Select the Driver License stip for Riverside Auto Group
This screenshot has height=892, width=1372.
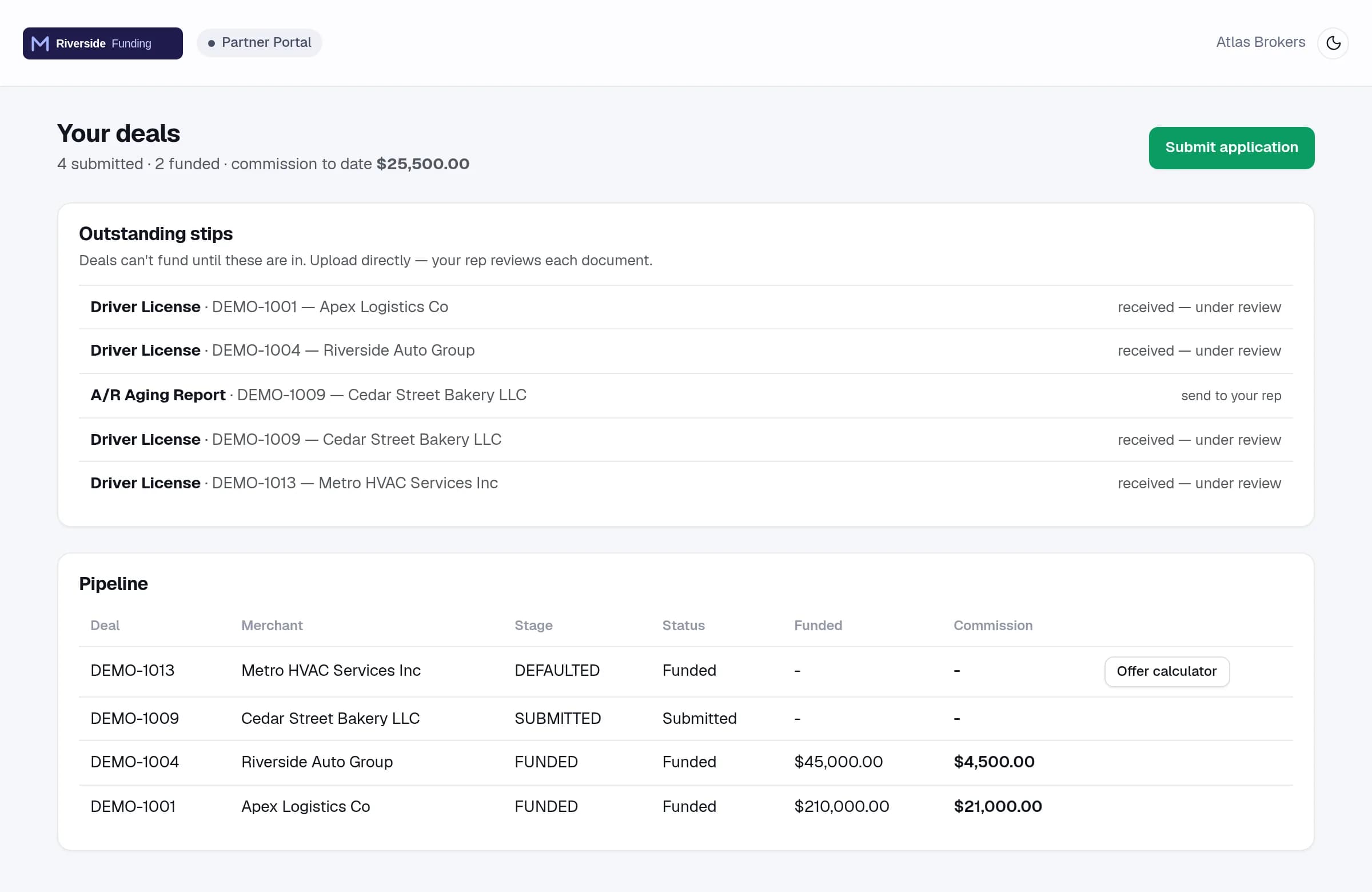(x=685, y=351)
